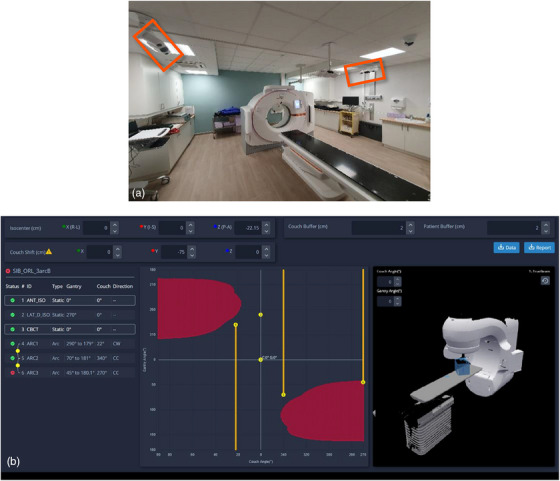
Task: Focus the Patient Buffer input field
Action: [x=514, y=228]
